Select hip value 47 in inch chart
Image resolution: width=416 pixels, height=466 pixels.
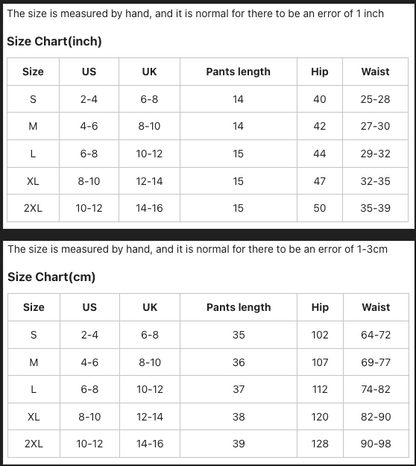[x=320, y=181]
